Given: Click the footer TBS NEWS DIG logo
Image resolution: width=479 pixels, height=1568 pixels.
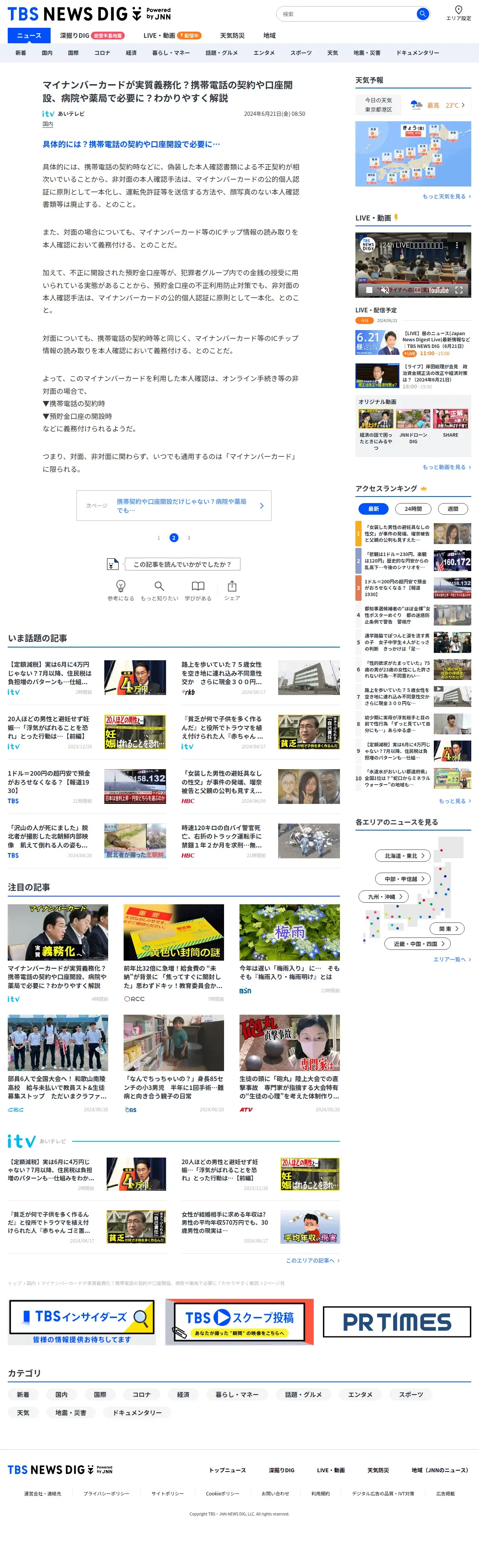Looking at the screenshot, I should point(59,1470).
